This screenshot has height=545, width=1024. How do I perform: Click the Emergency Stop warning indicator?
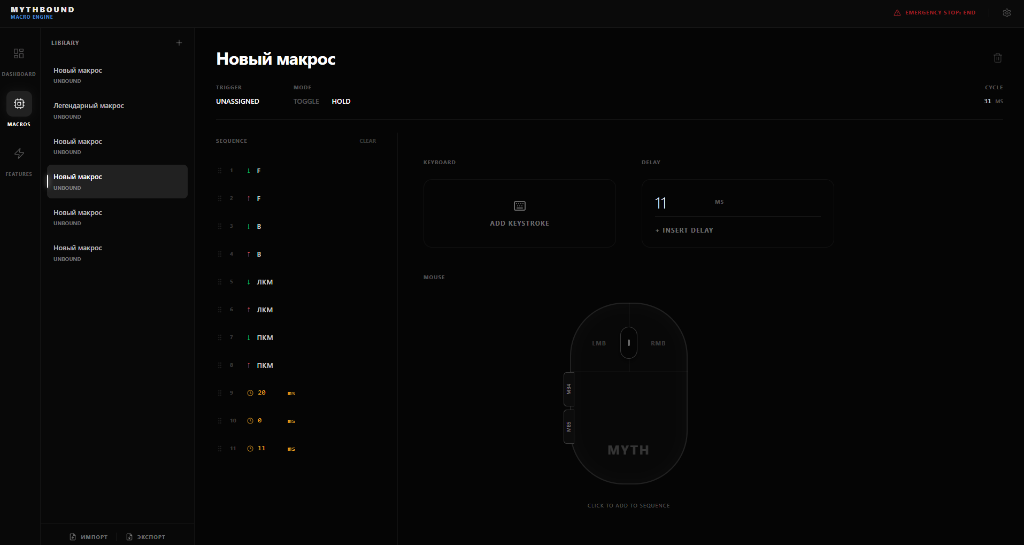[x=935, y=12]
